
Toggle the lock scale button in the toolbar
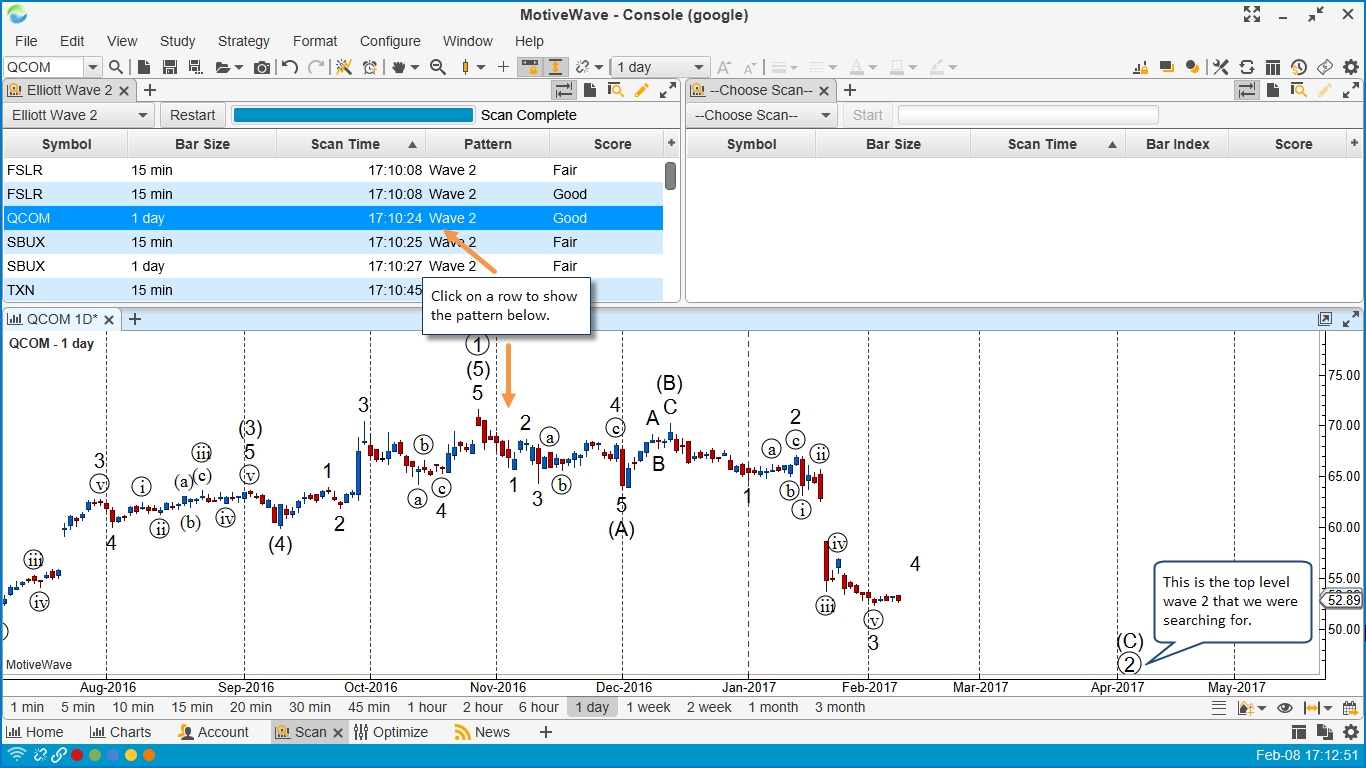[529, 67]
